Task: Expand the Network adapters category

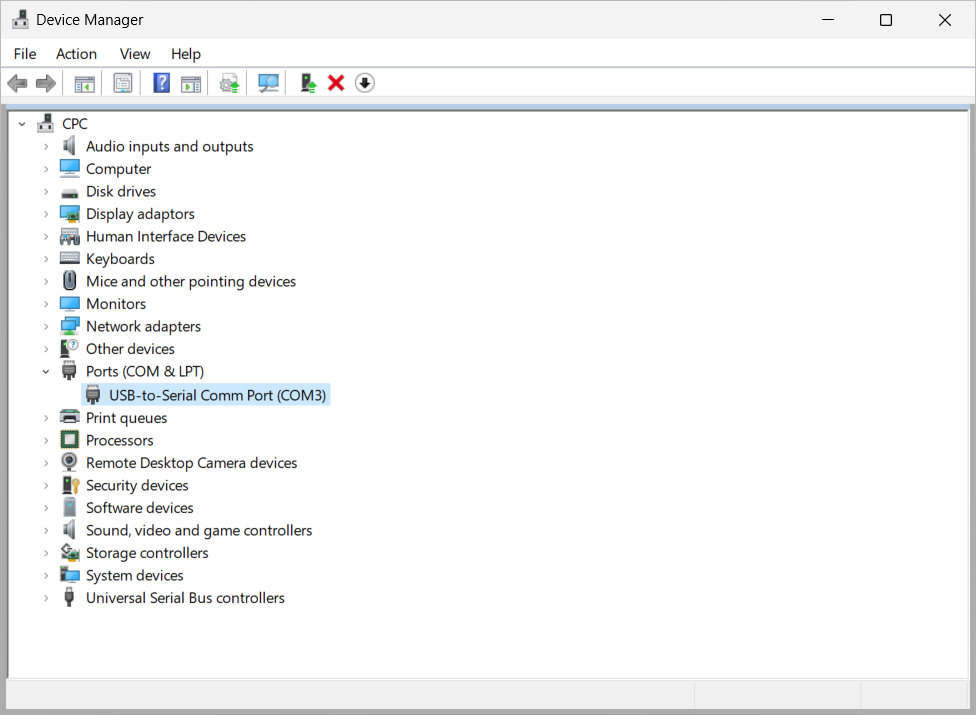Action: click(45, 326)
